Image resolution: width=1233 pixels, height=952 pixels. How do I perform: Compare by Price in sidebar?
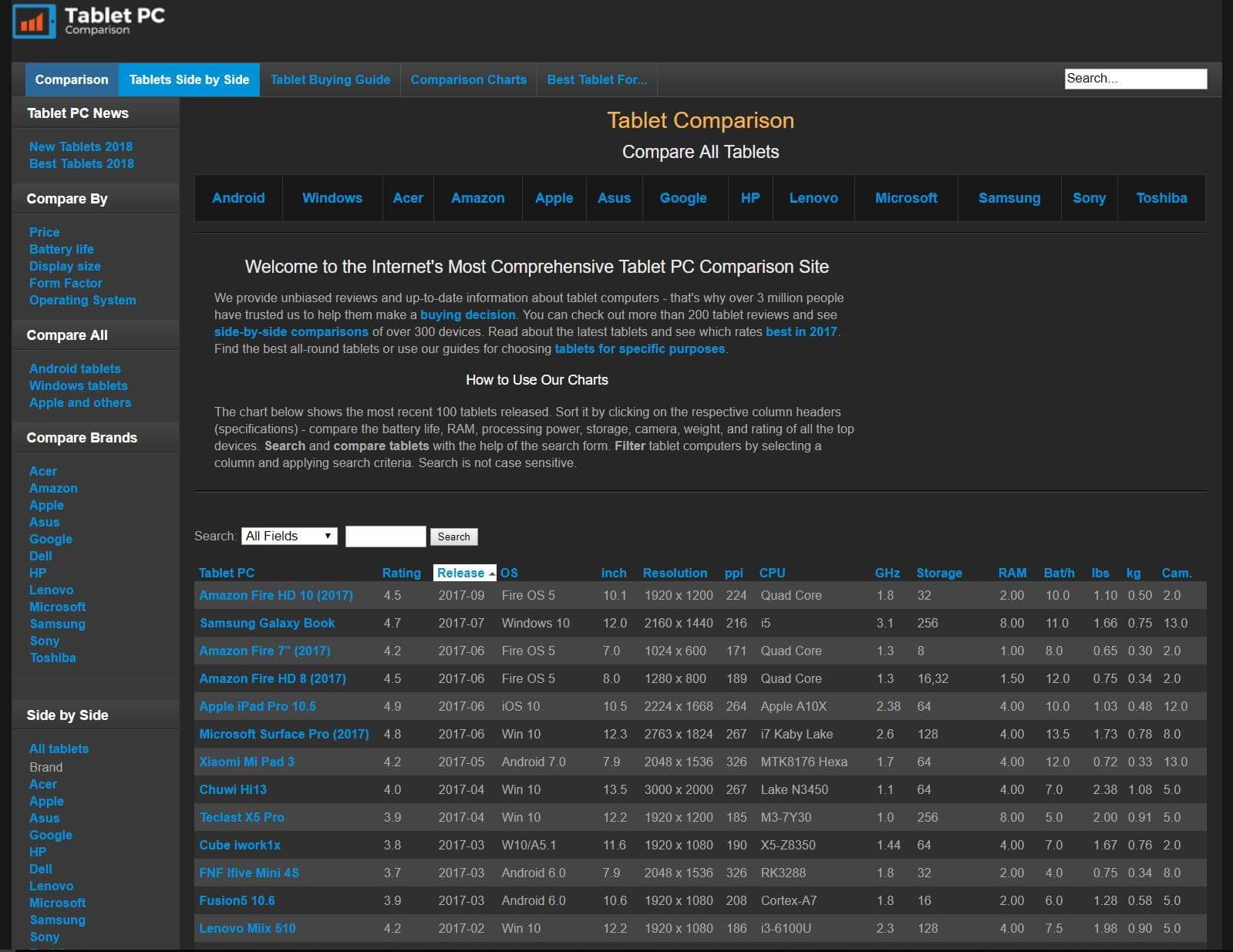[44, 232]
